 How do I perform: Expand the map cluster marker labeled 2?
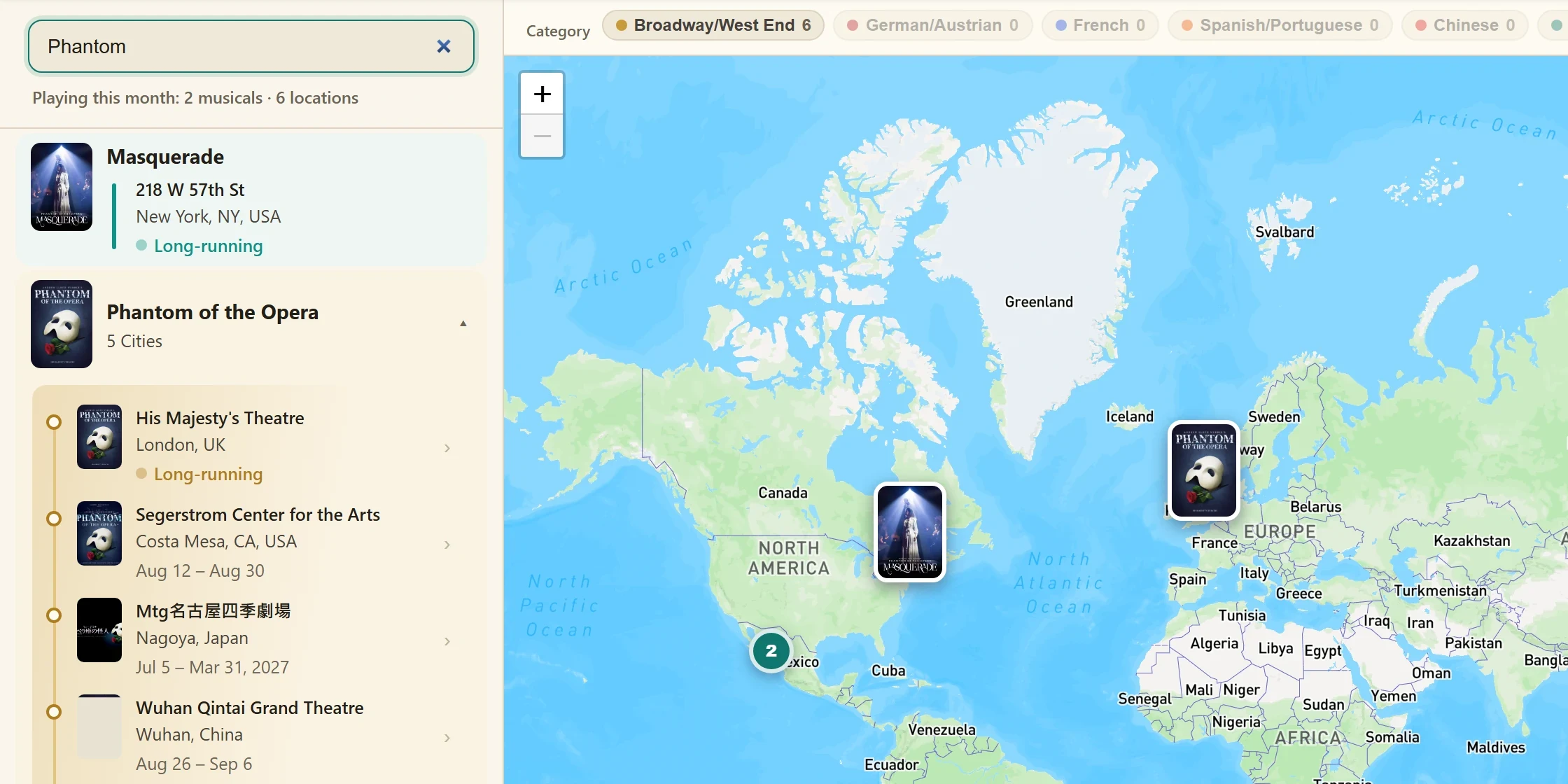[771, 651]
